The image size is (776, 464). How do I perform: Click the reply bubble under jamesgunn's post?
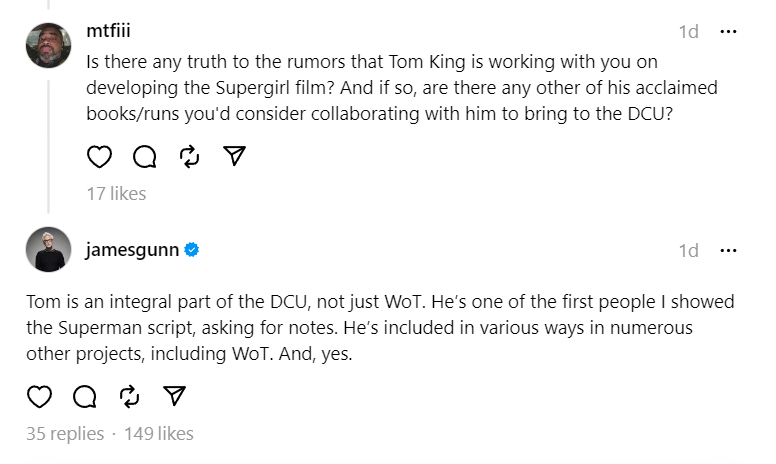coord(85,396)
